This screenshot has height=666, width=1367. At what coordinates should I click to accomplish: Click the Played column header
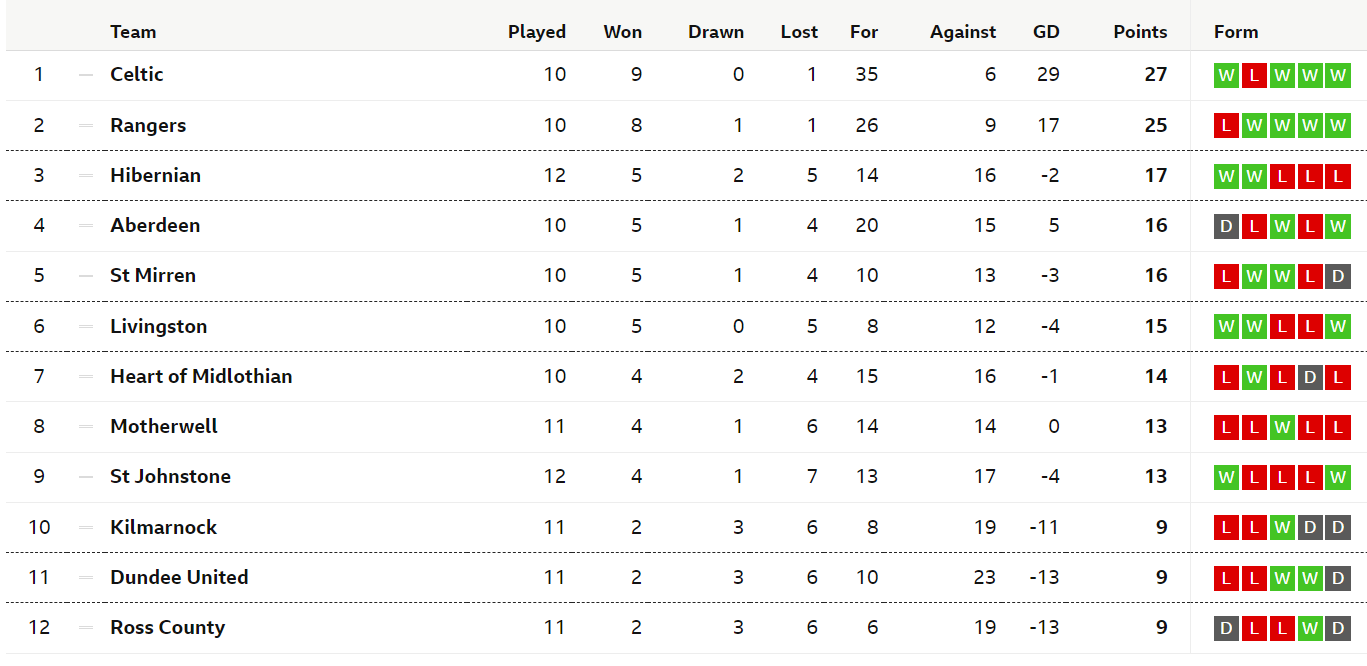click(x=537, y=32)
